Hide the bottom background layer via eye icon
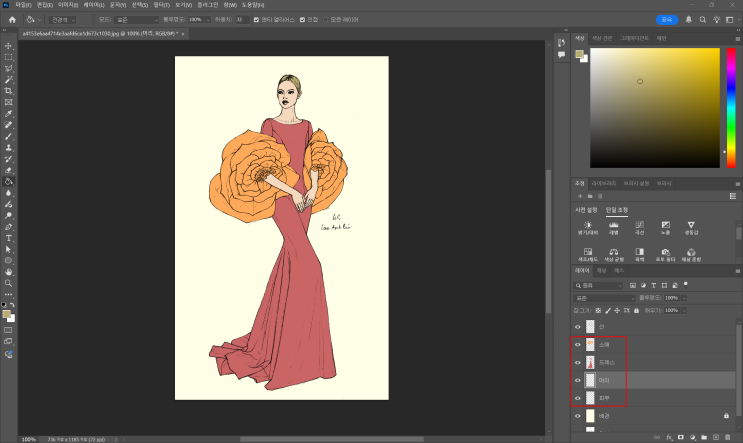The height and width of the screenshot is (443, 743). 578,414
